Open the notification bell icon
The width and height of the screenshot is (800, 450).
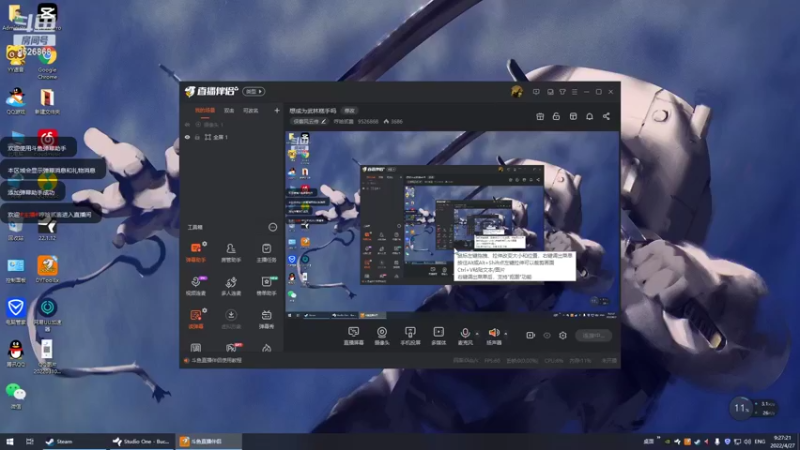[x=589, y=116]
